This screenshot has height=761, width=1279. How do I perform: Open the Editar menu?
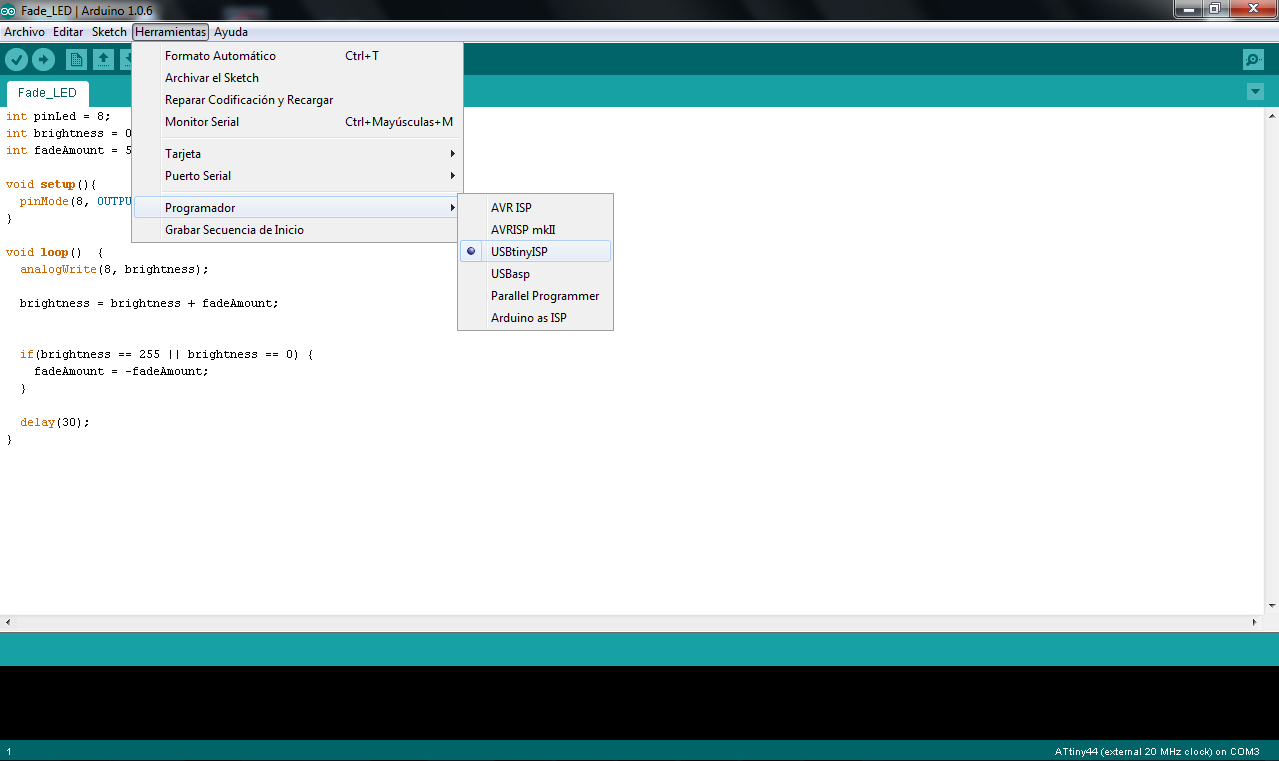click(x=68, y=32)
